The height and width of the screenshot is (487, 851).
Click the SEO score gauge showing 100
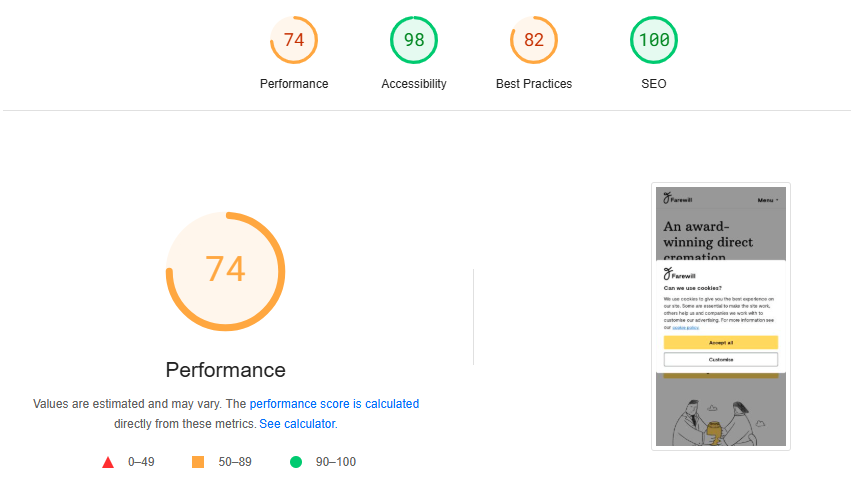pos(653,40)
